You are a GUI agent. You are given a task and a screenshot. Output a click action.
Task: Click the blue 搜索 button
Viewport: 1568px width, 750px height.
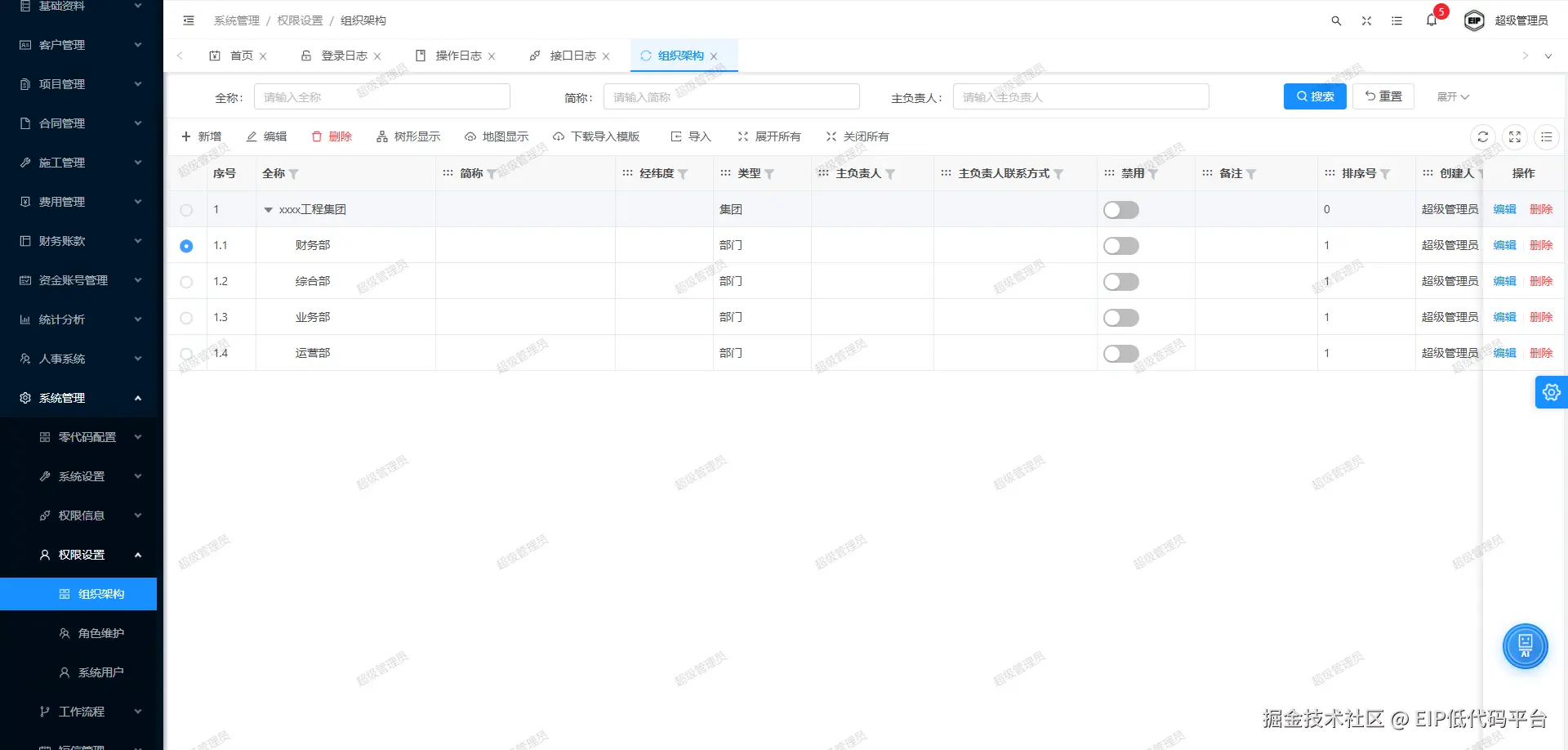pyautogui.click(x=1315, y=96)
